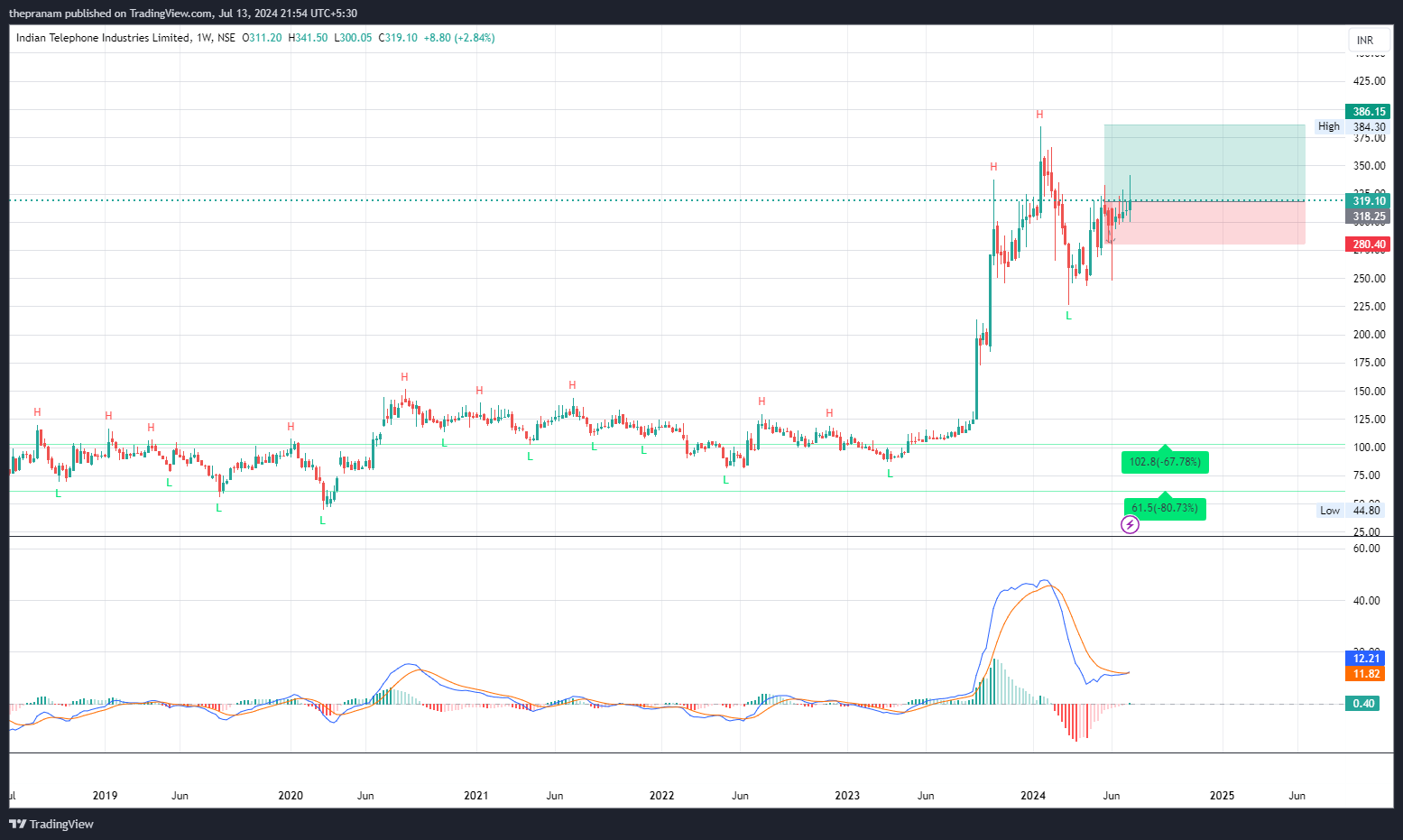Click the change value +8.80 (+2.84%)
This screenshot has height=840, width=1403.
[460, 38]
